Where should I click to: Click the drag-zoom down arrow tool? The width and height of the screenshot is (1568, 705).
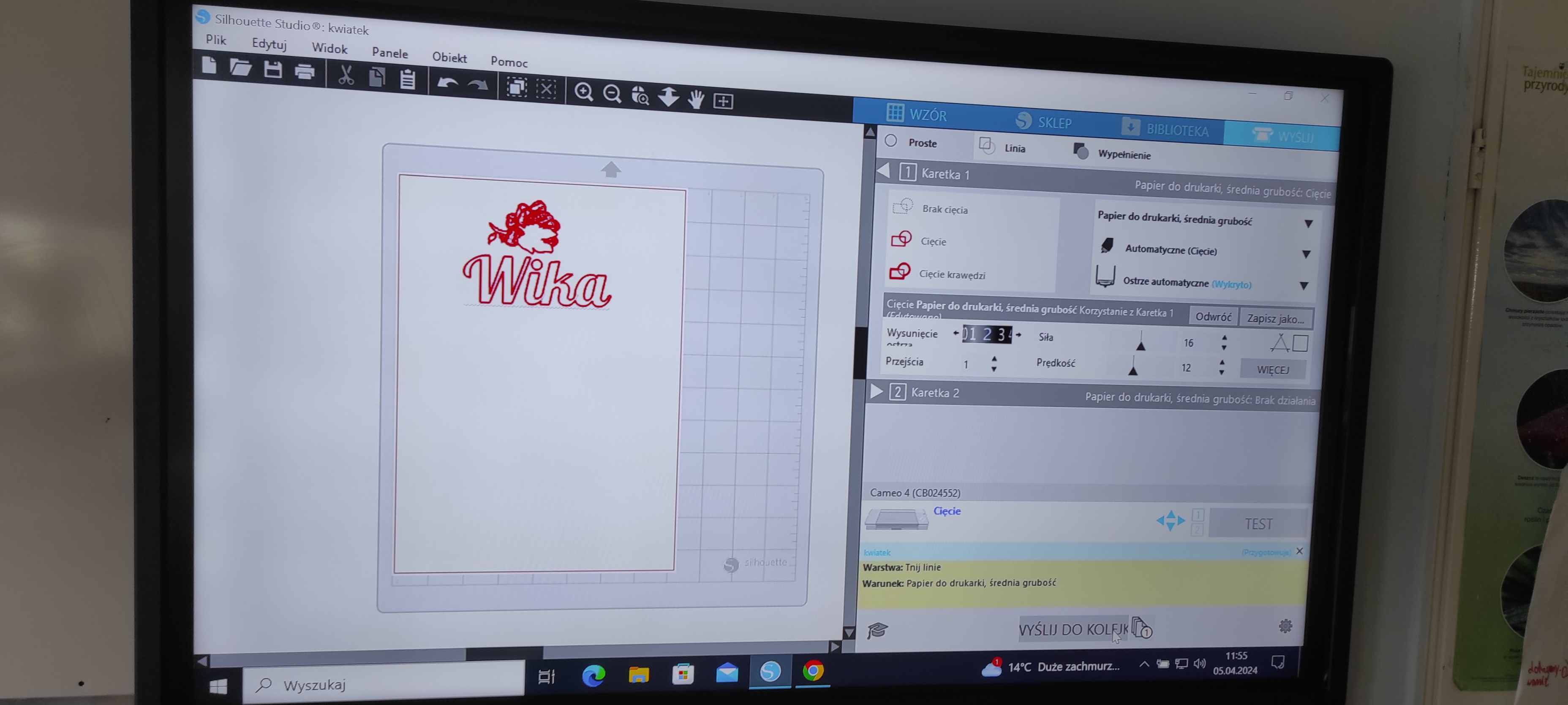tap(668, 98)
